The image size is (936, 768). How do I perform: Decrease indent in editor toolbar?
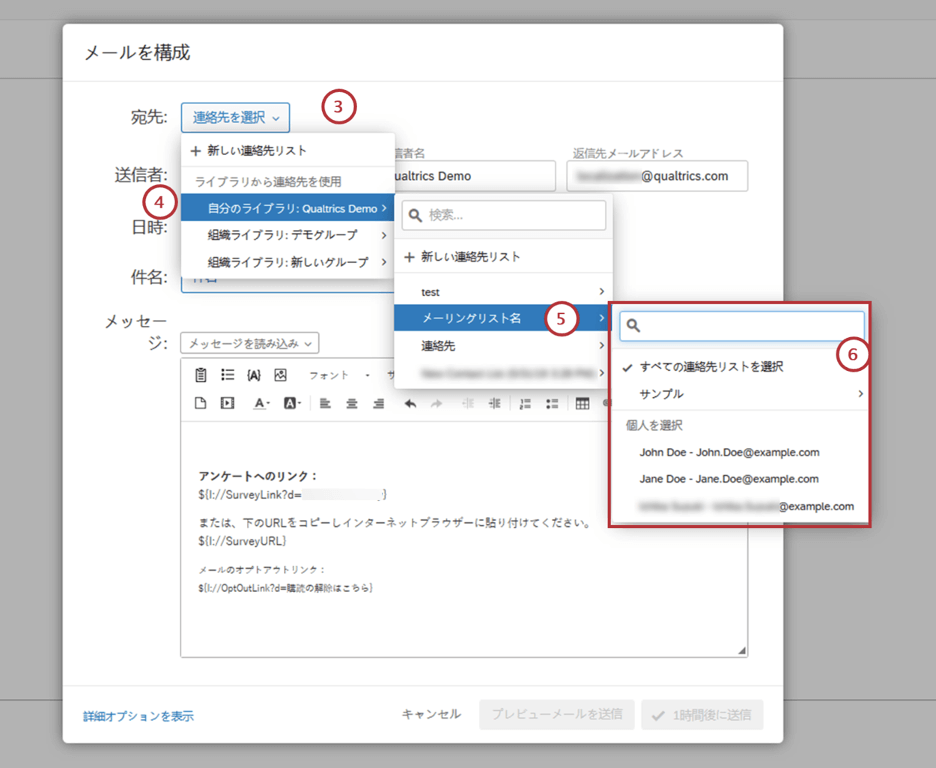468,404
